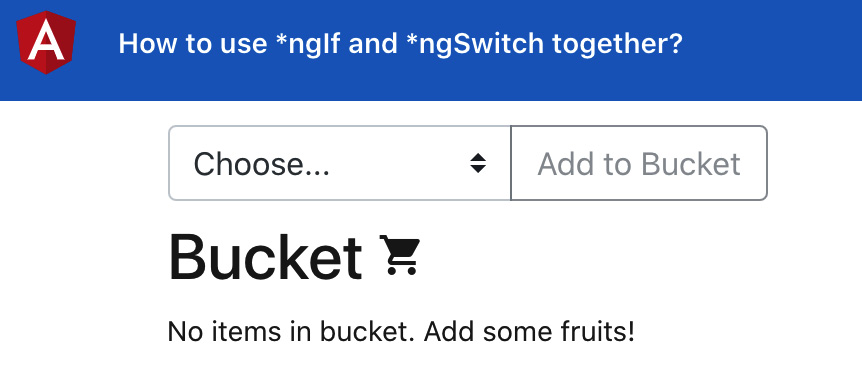The image size is (862, 387).
Task: Click the greyed-out Add to Bucket control
Action: point(639,163)
